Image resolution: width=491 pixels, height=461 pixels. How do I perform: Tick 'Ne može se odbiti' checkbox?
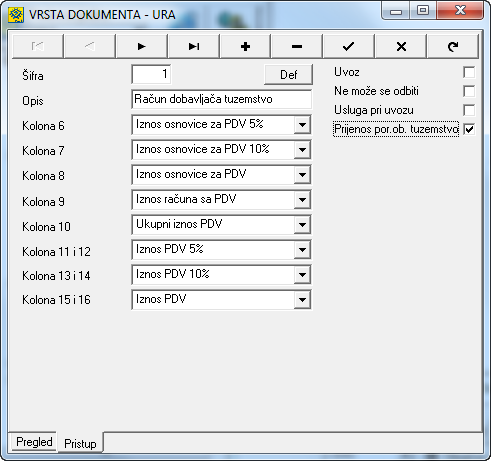click(x=469, y=91)
